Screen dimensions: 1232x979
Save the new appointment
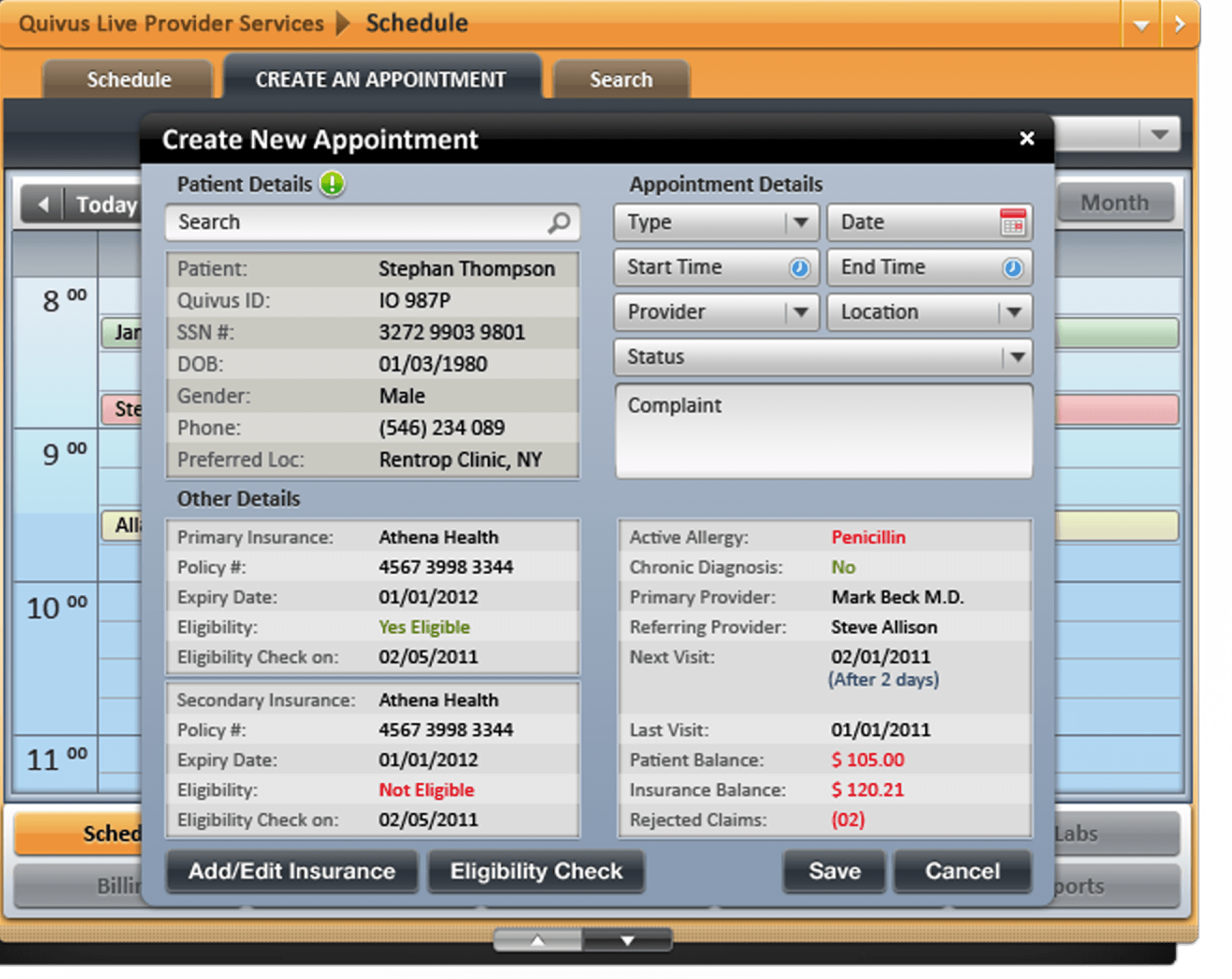pos(833,871)
